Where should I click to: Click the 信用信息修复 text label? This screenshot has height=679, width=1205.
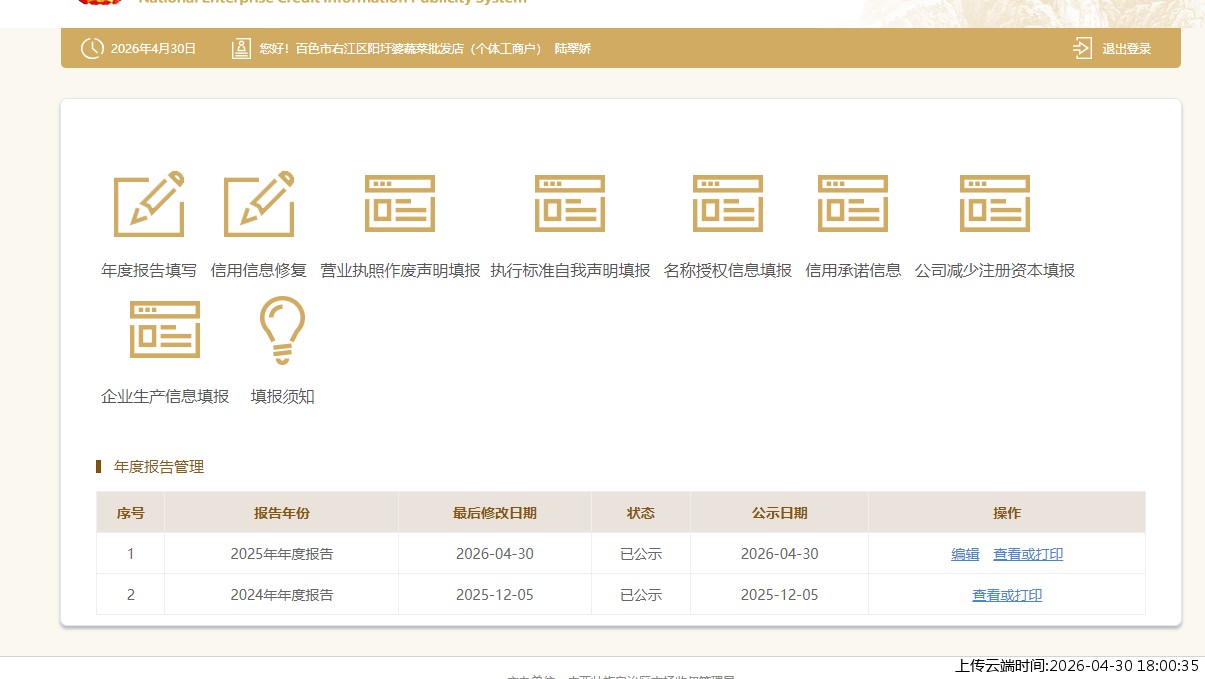tap(259, 270)
